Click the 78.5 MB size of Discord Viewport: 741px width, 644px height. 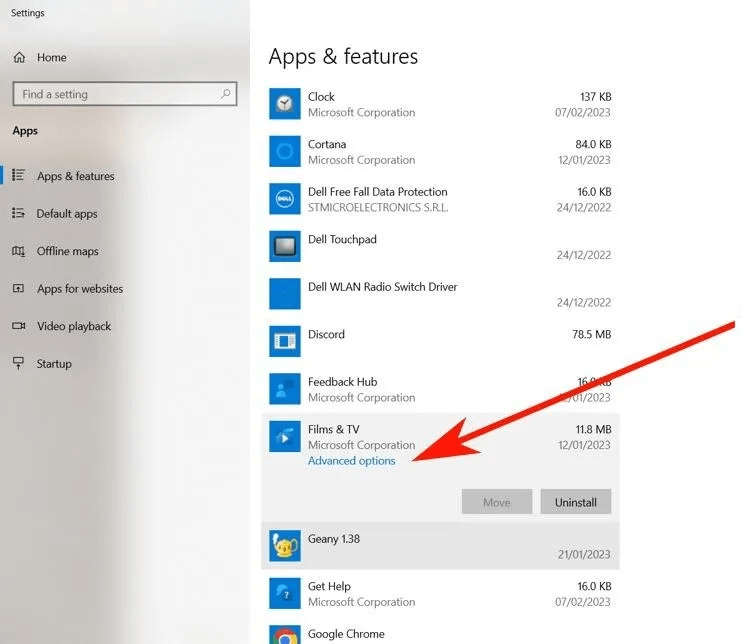tap(592, 335)
